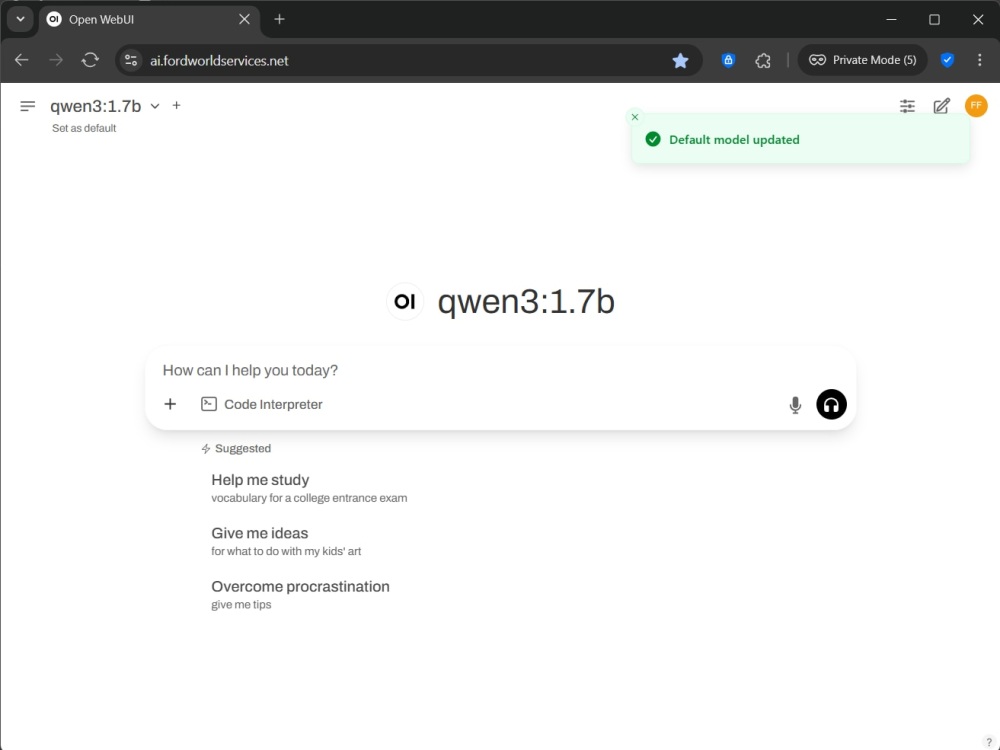Viewport: 1000px width, 750px height.
Task: Dismiss the Default model updated notification
Action: click(635, 117)
